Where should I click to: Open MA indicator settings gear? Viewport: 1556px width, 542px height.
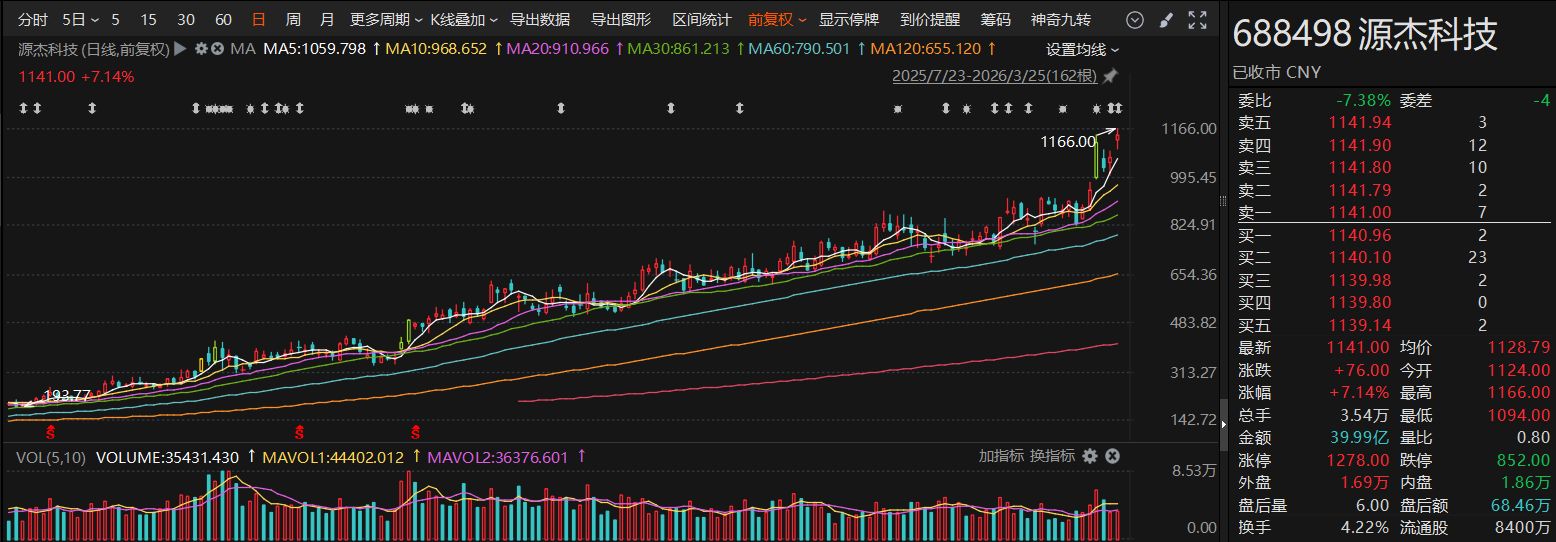coord(201,48)
